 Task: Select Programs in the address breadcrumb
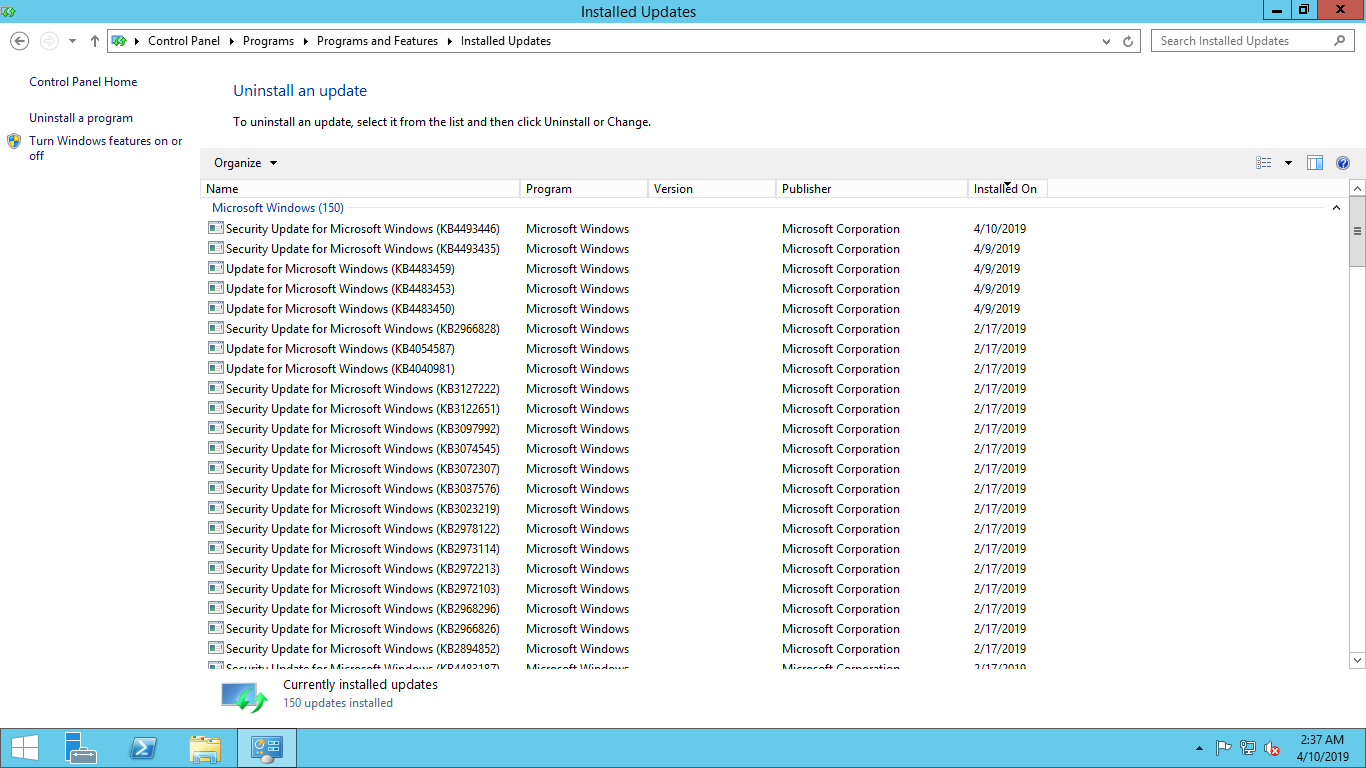(268, 41)
